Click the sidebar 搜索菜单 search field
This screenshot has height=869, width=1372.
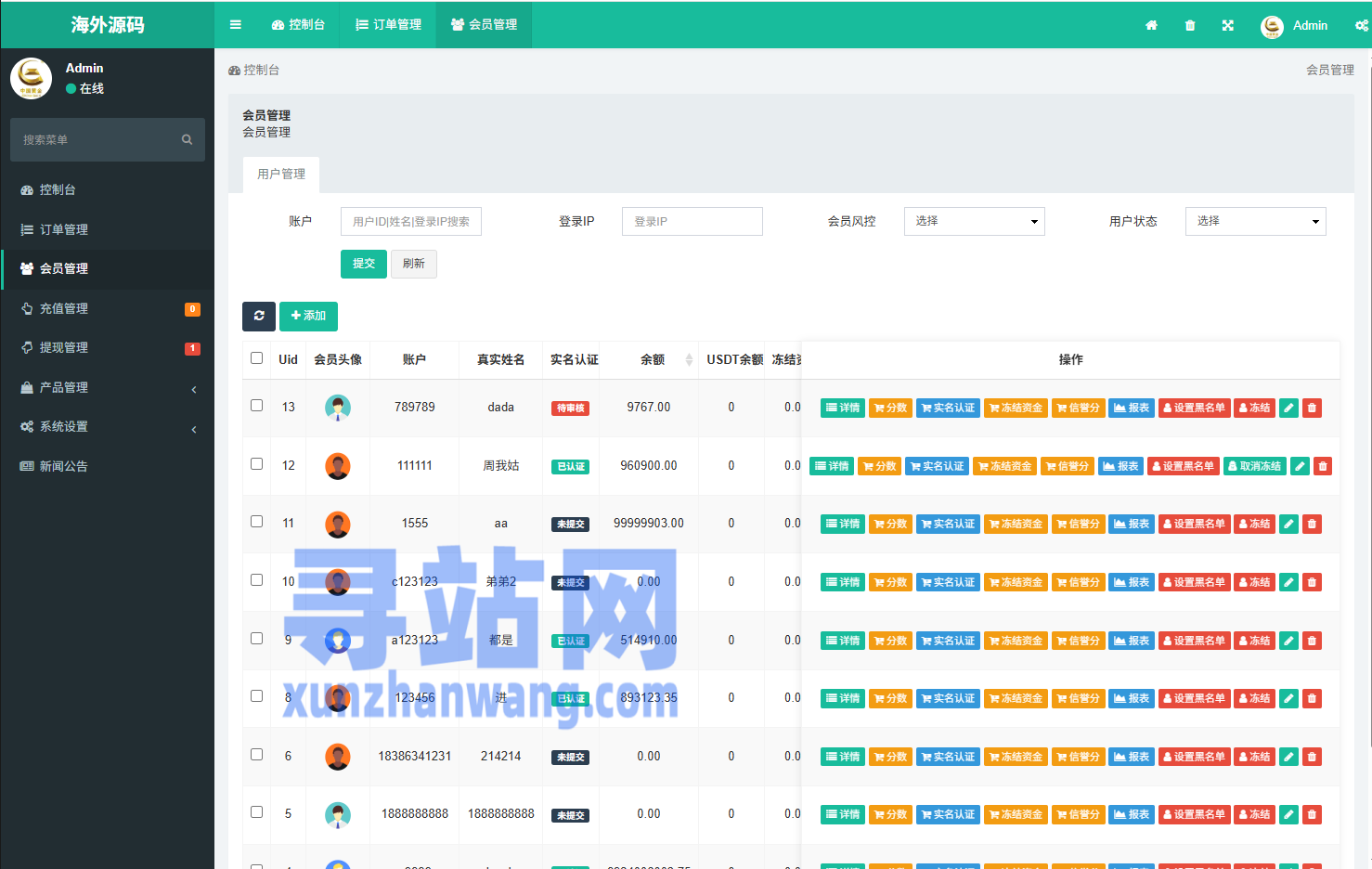[x=108, y=139]
